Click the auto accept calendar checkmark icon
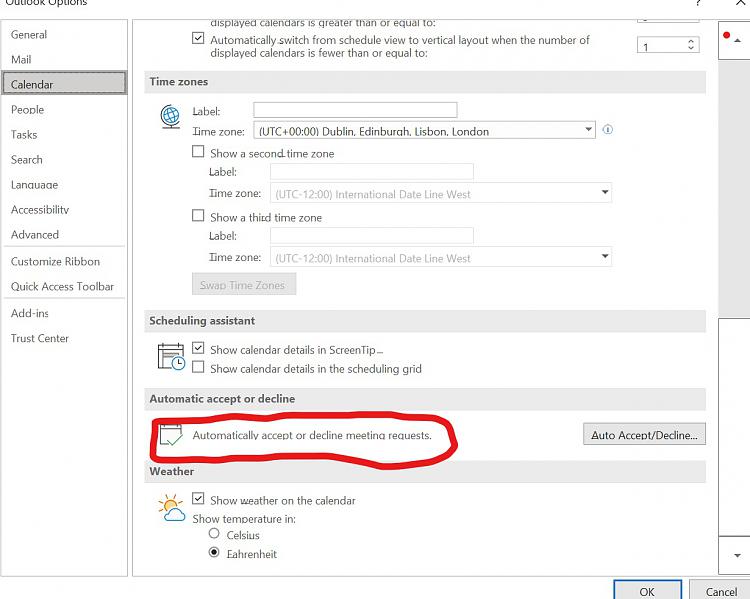 (x=171, y=435)
